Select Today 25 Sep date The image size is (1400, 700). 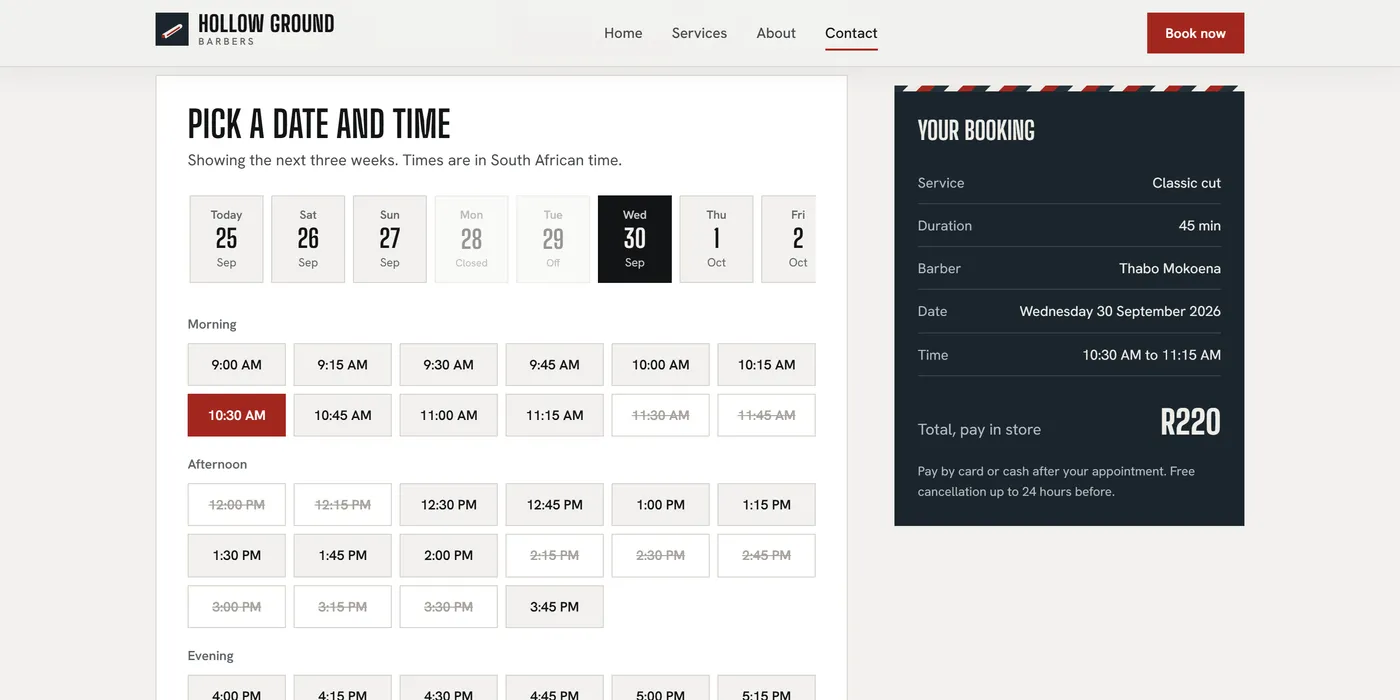[226, 239]
